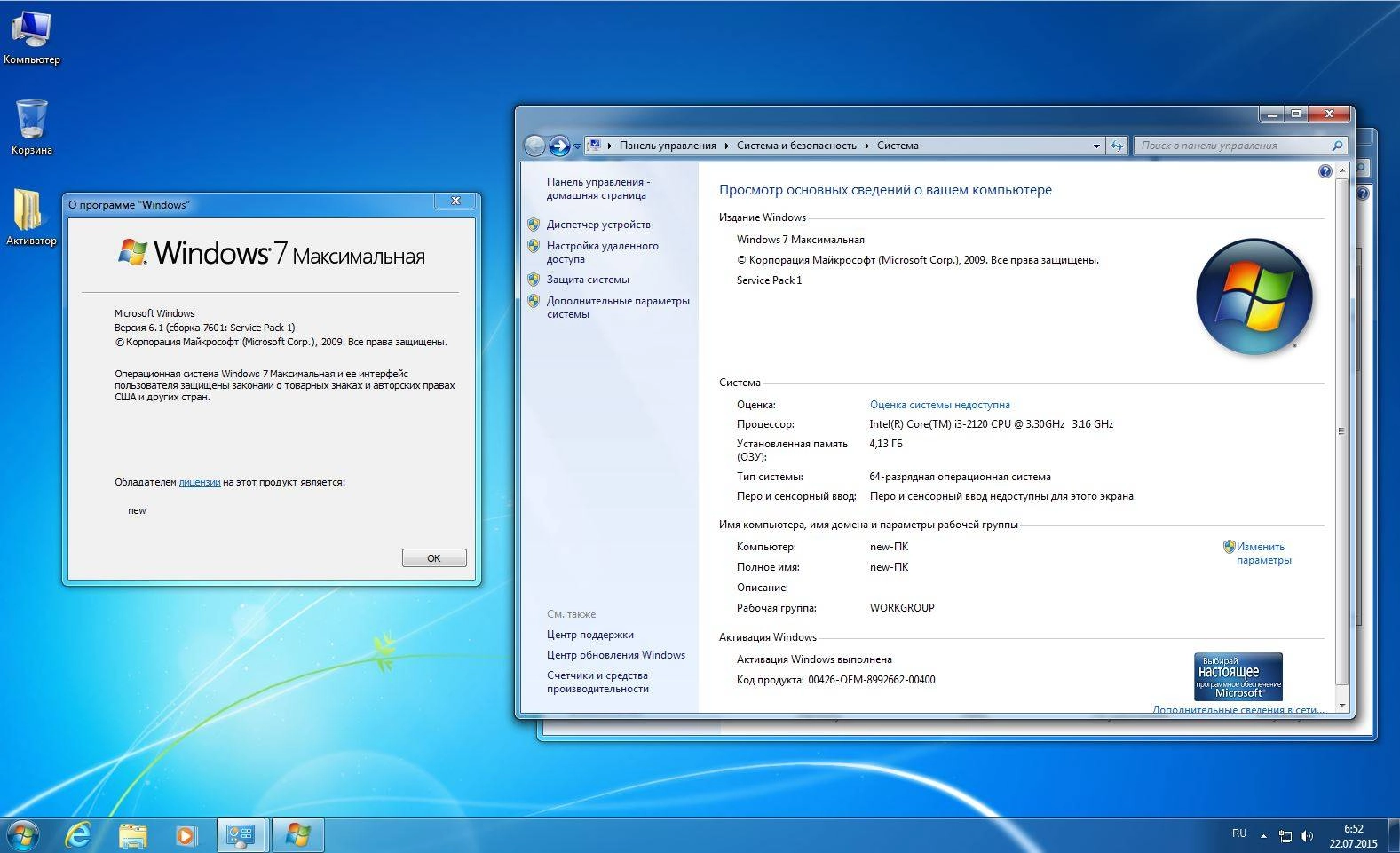Open Панель управления домашняя страница link

click(597, 188)
